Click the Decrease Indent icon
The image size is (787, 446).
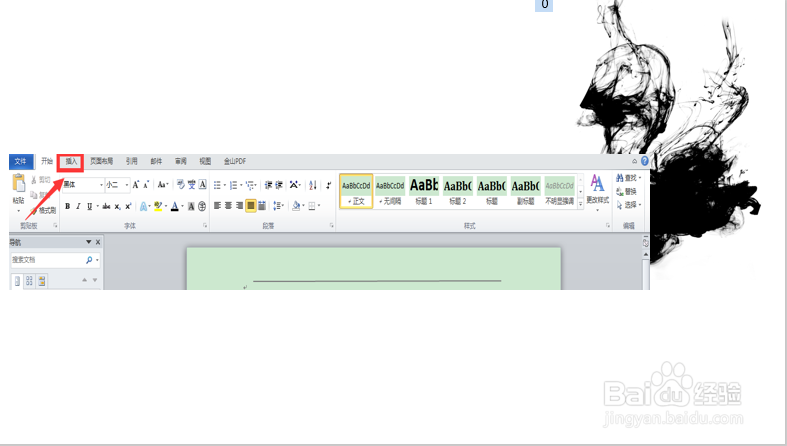(269, 185)
